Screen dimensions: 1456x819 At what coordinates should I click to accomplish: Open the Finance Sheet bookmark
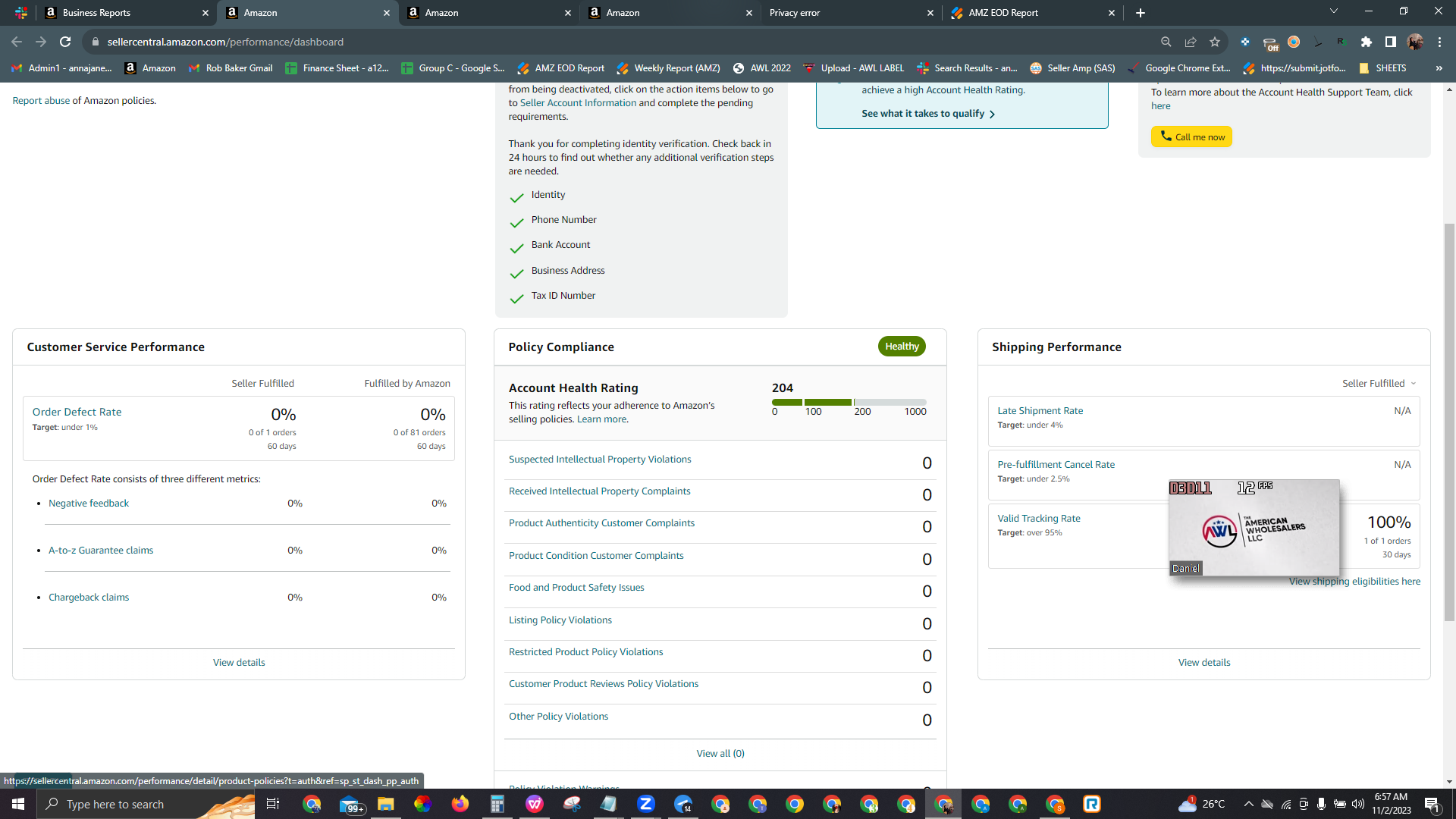[337, 68]
